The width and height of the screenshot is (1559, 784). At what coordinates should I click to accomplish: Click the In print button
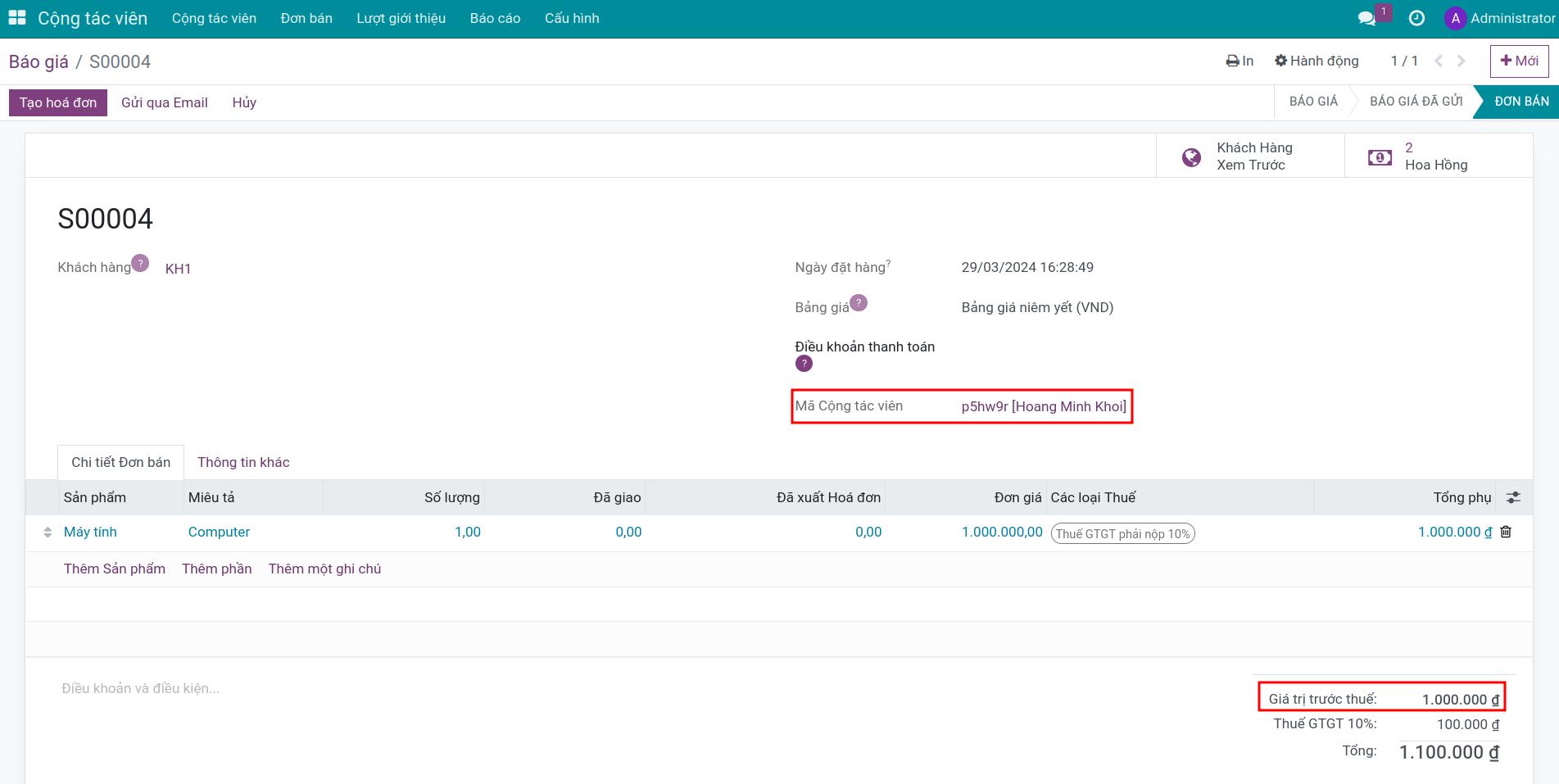coord(1239,61)
